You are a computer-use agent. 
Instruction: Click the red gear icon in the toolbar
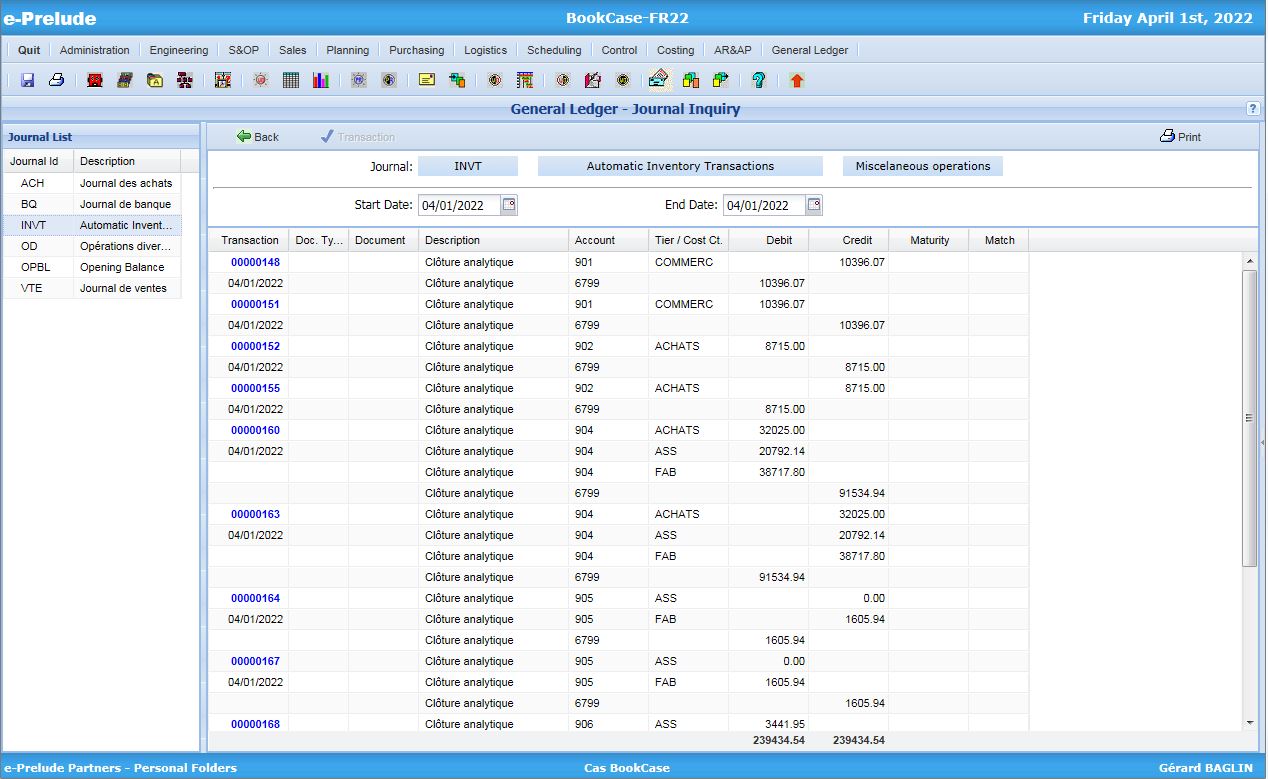click(260, 79)
